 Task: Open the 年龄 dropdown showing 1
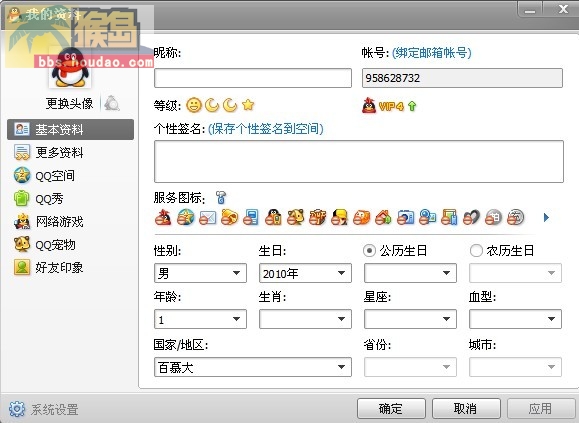(200, 319)
